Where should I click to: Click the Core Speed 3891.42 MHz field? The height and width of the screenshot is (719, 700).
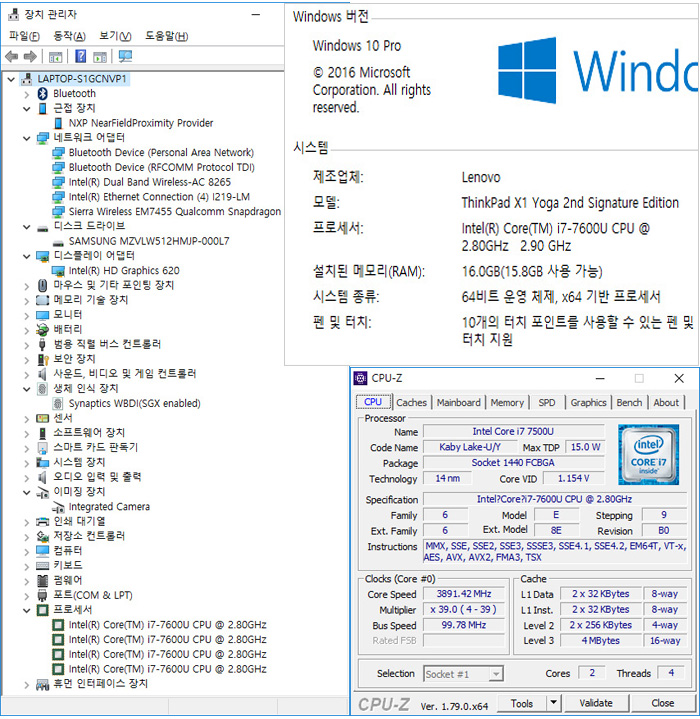click(x=463, y=594)
